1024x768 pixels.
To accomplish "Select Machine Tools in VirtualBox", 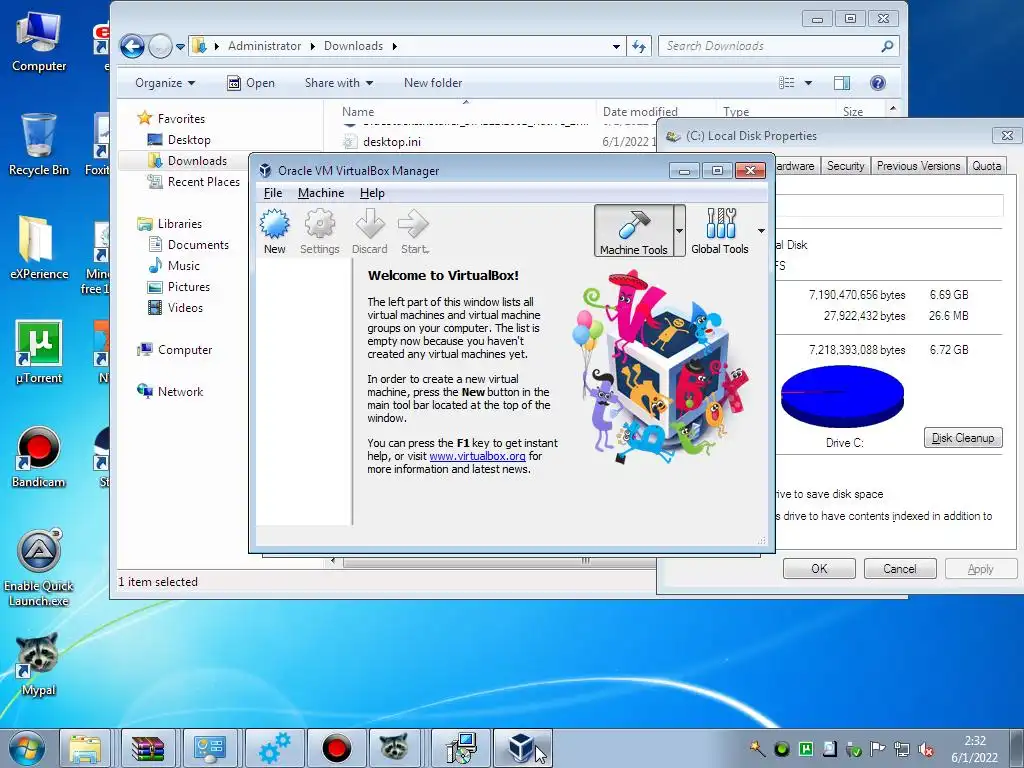I will 633,231.
